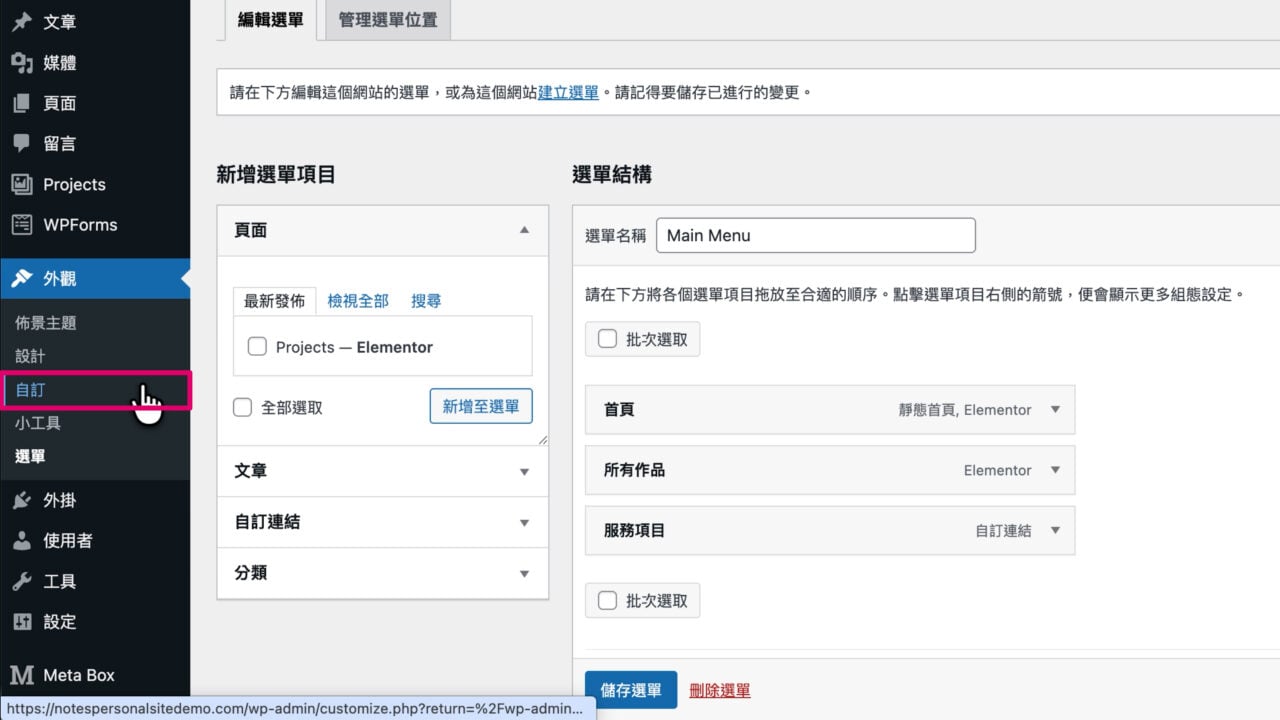Open 小工具 submenu item

tap(38, 423)
